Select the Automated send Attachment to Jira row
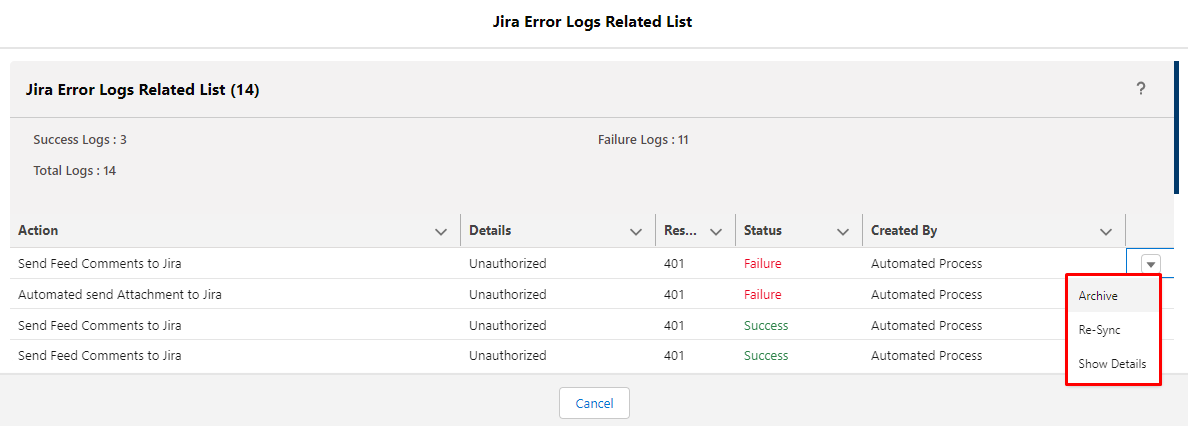The height and width of the screenshot is (426, 1188). (568, 294)
